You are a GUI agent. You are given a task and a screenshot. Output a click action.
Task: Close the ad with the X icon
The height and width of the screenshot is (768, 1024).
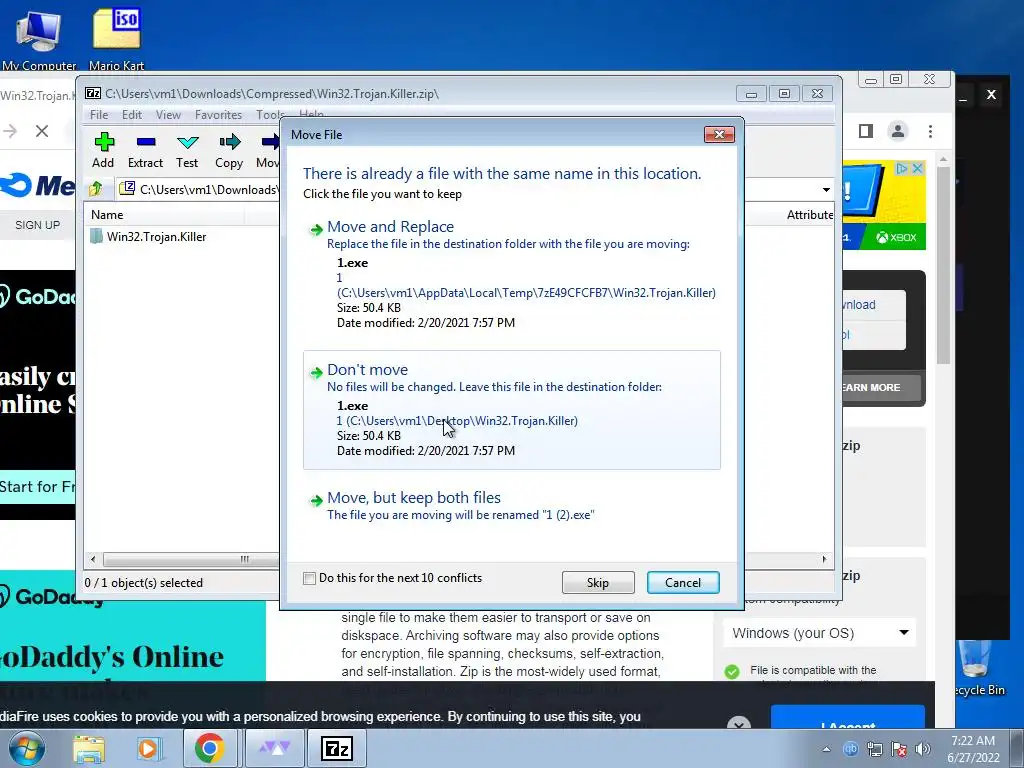[917, 168]
